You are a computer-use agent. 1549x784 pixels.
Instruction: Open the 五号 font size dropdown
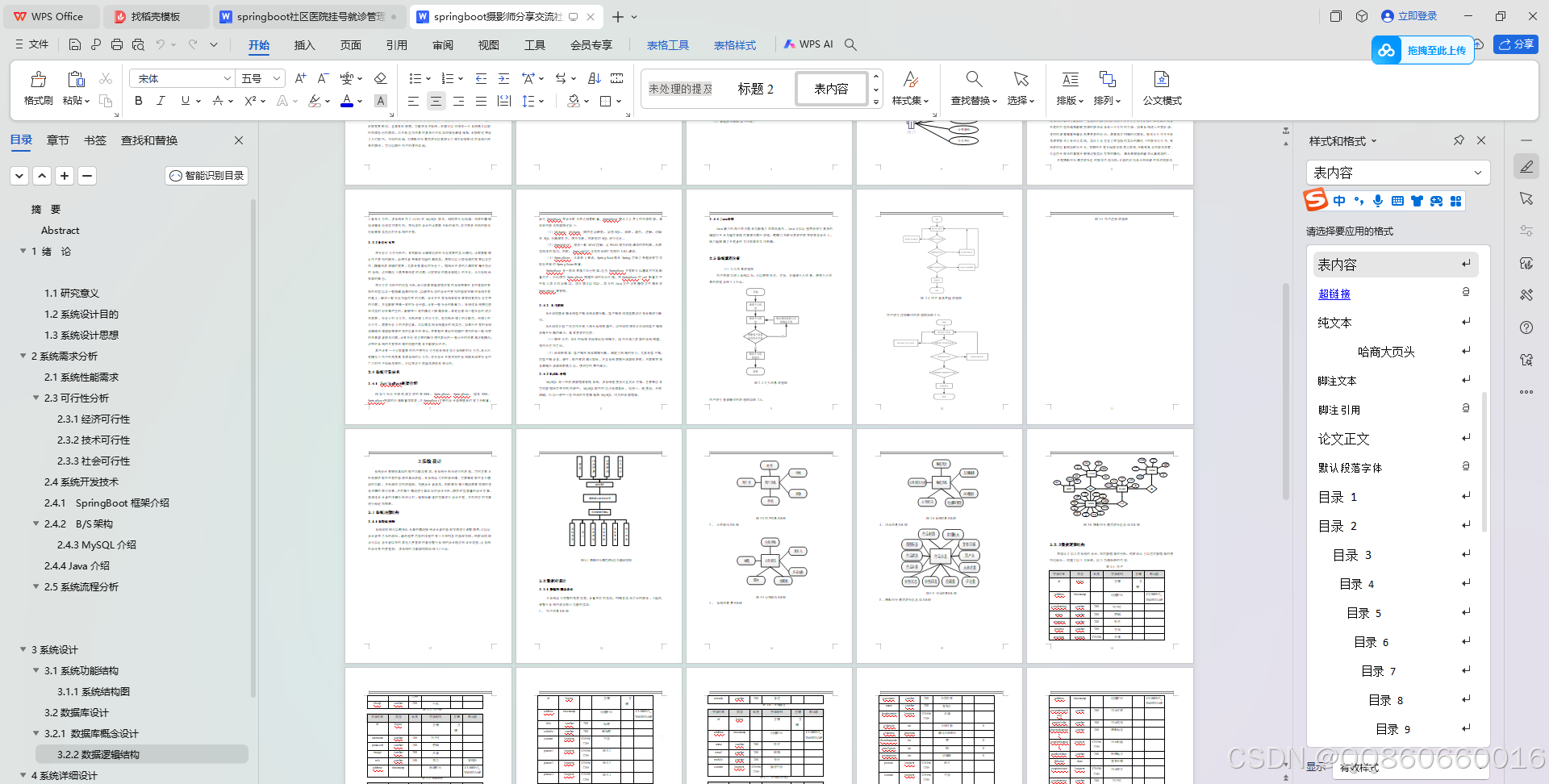coord(277,78)
